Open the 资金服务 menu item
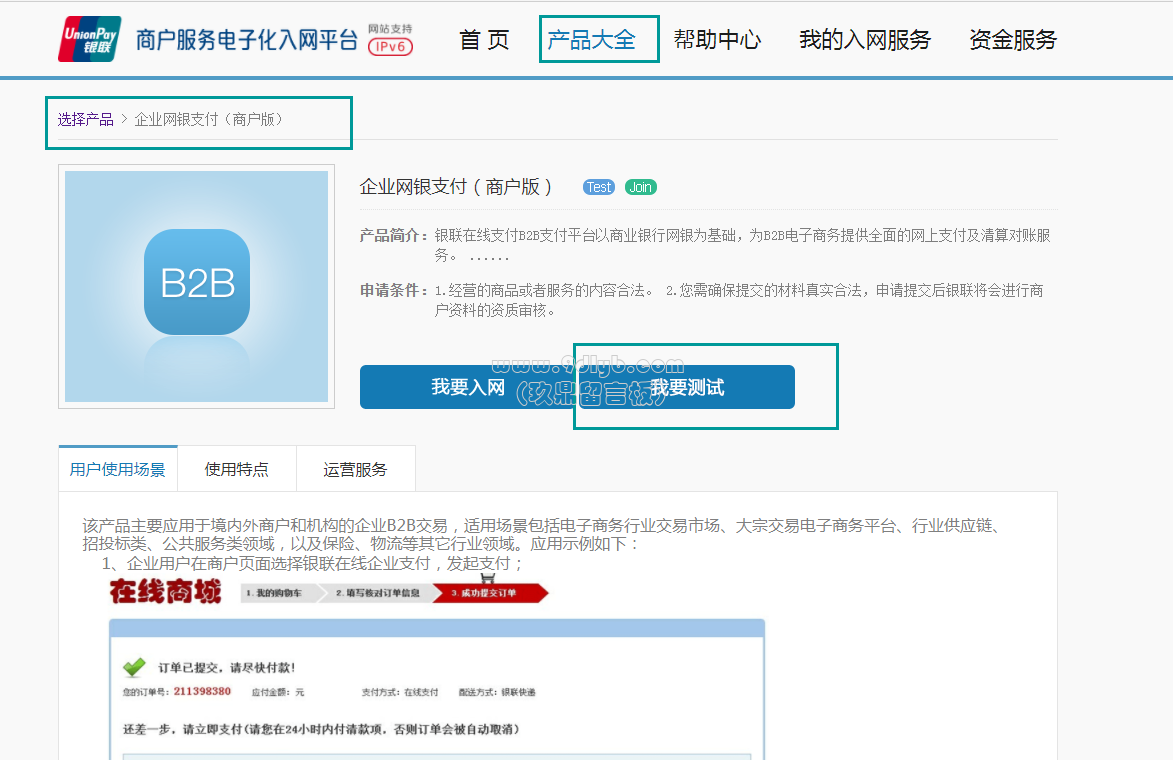 tap(1013, 40)
